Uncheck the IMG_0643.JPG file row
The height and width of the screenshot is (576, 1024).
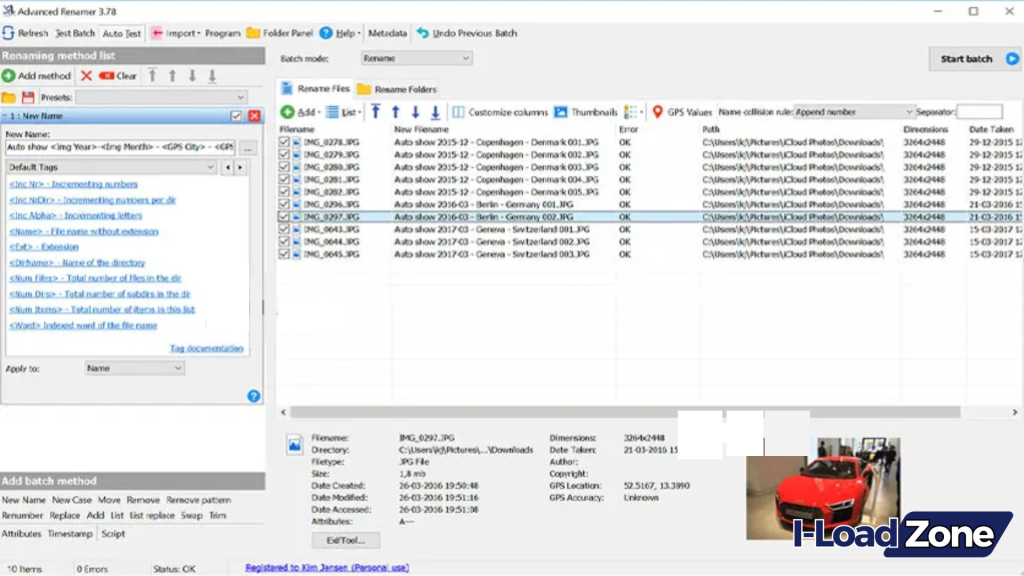point(283,229)
